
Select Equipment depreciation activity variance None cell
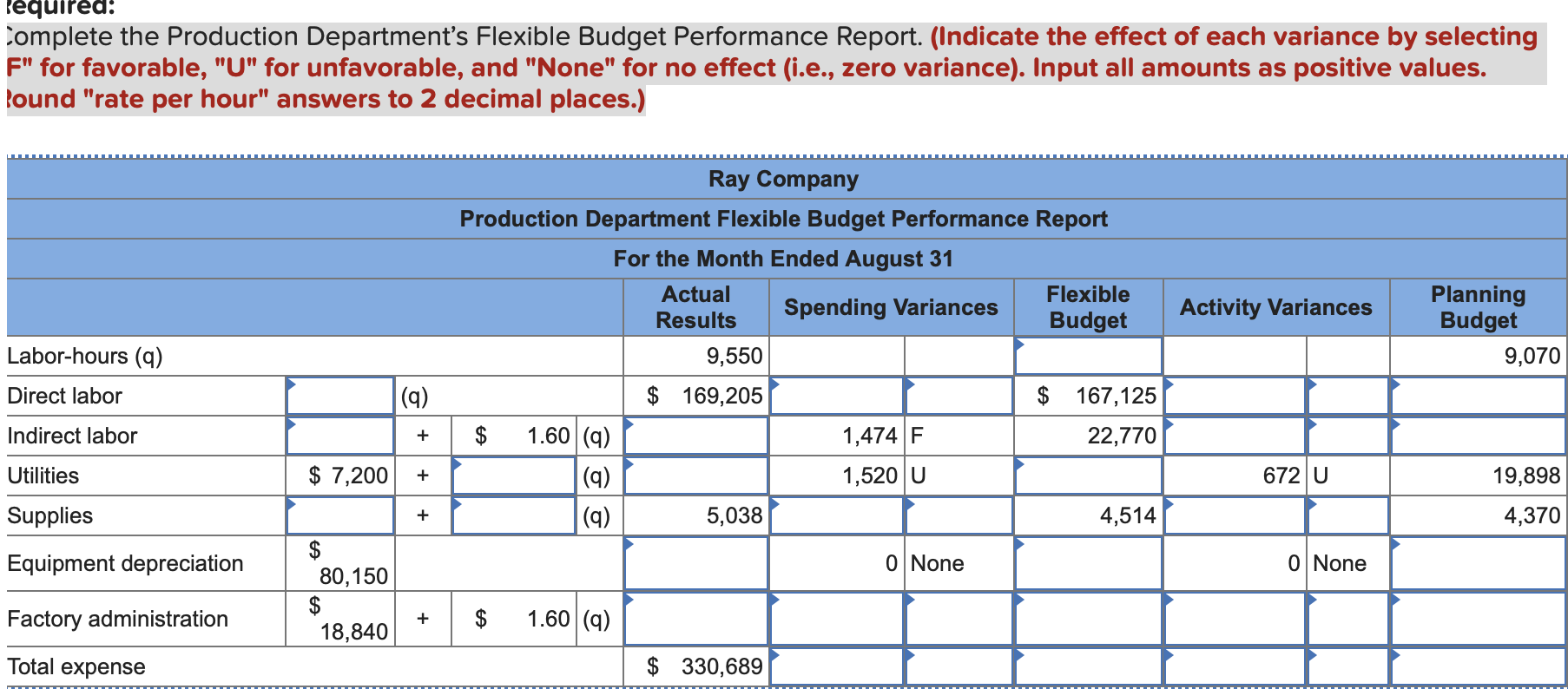[1348, 563]
